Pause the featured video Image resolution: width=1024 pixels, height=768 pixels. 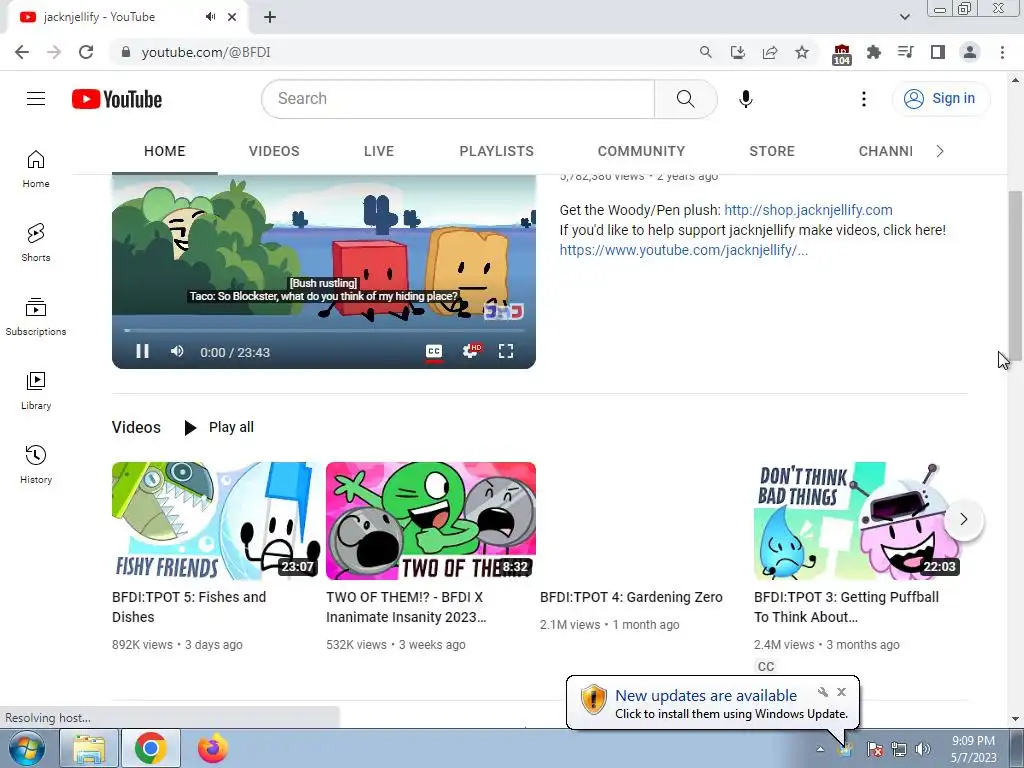pos(142,351)
